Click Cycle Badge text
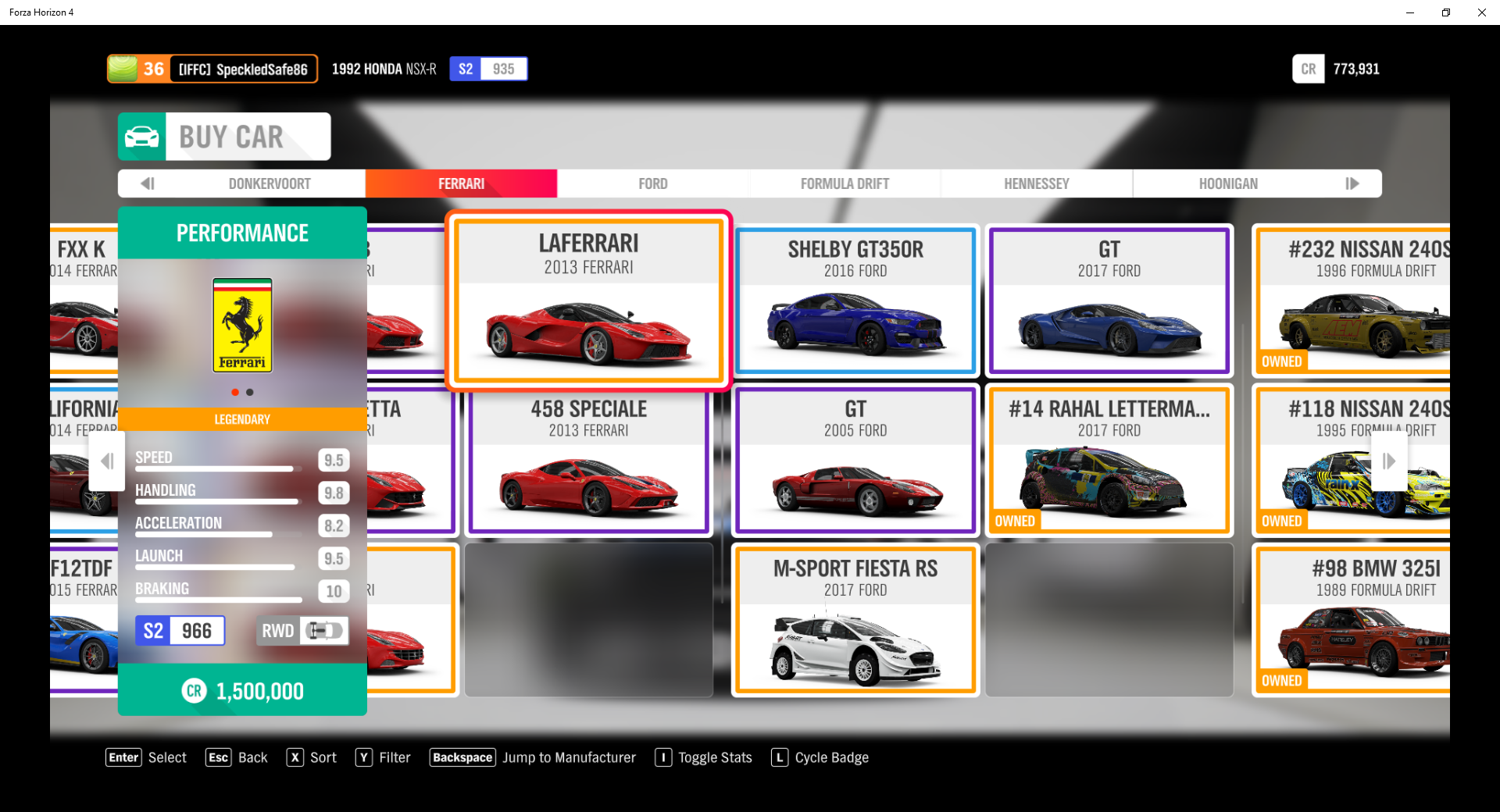 pyautogui.click(x=831, y=757)
